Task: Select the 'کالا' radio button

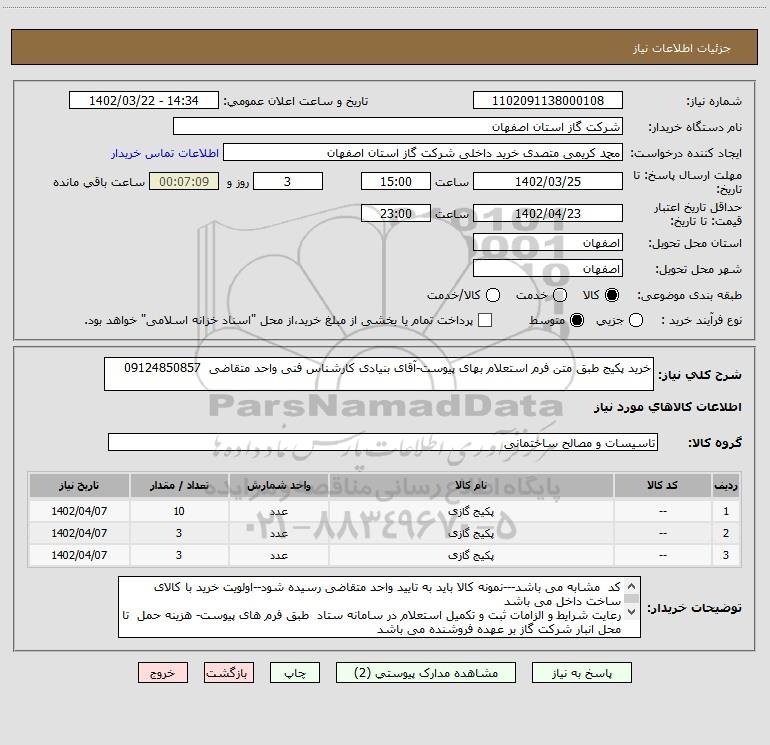Action: tap(612, 295)
